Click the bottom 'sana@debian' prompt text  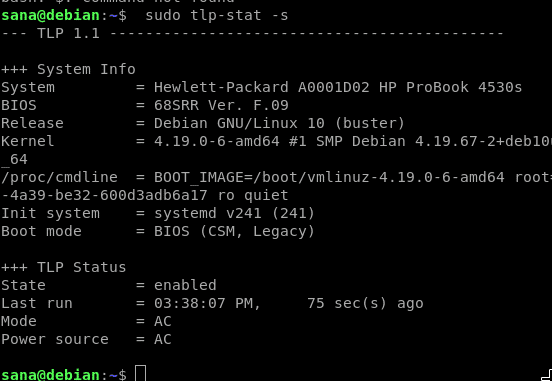(51, 375)
